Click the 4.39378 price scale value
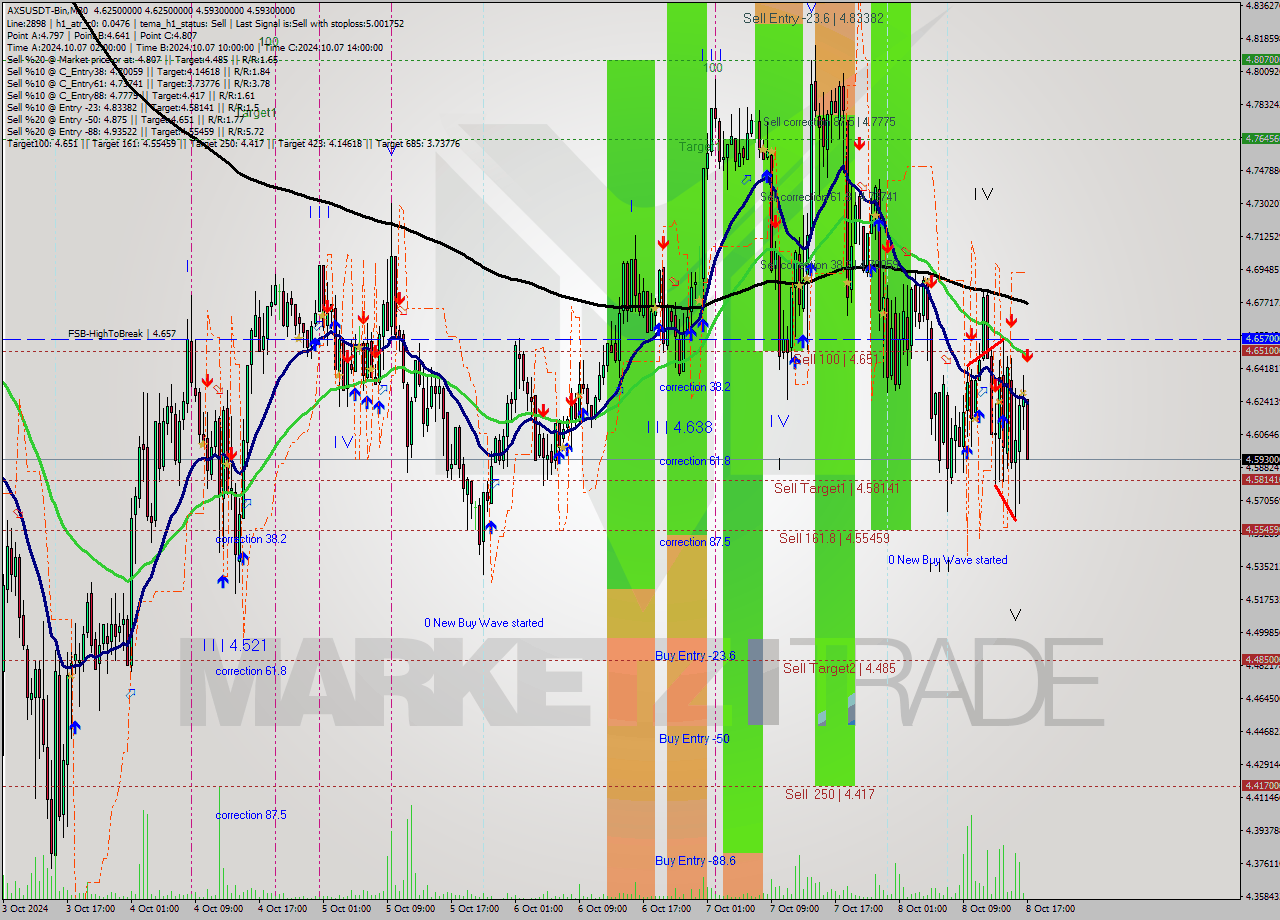Viewport: 1280px width, 920px height. click(x=1262, y=830)
